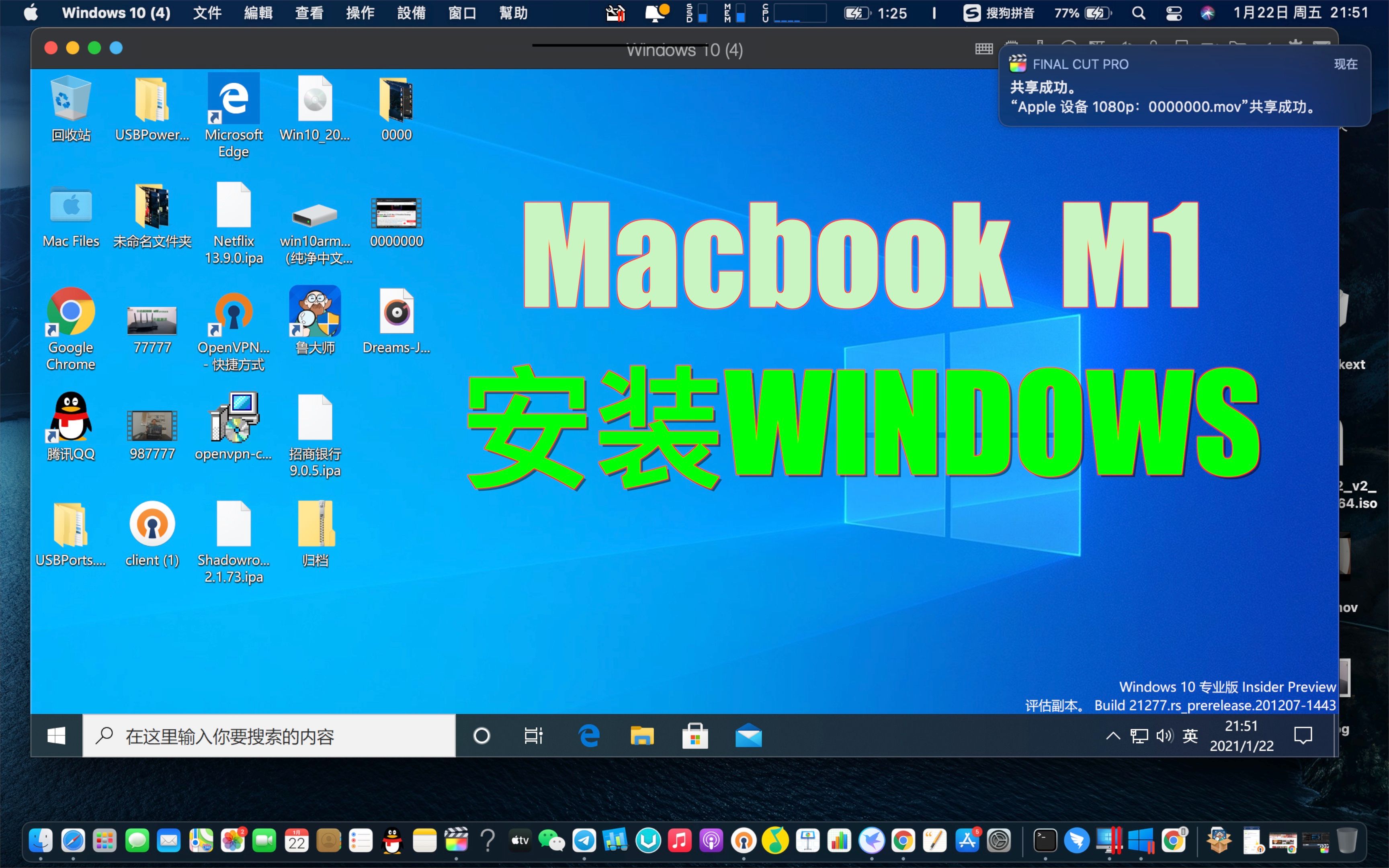The image size is (1389, 868).
Task: Focus the Windows taskbar search box
Action: [269, 735]
